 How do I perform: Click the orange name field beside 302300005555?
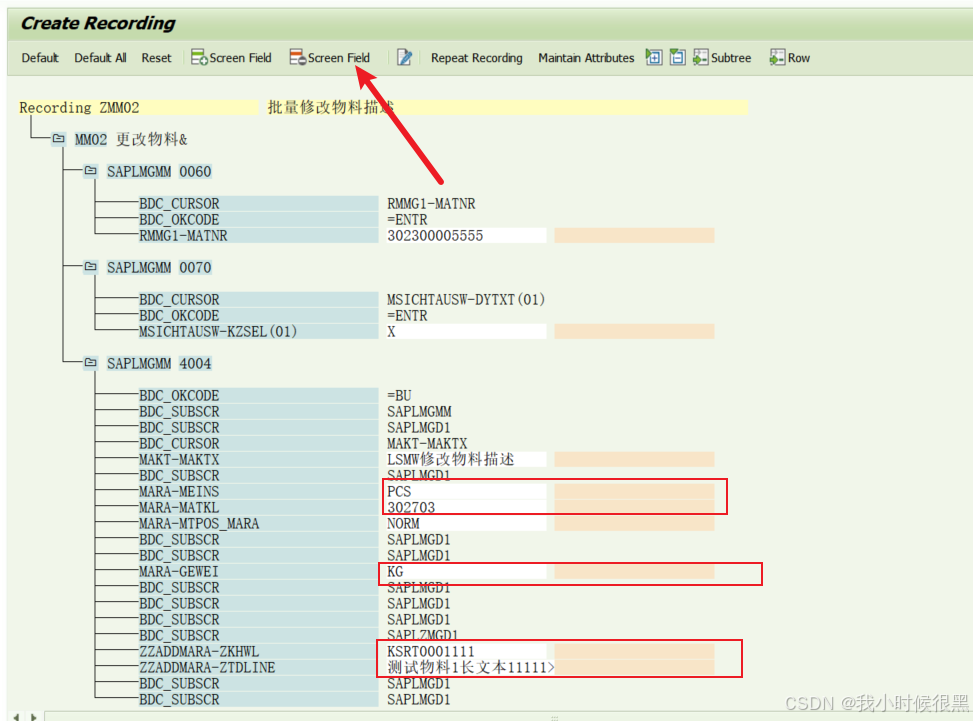tap(634, 236)
